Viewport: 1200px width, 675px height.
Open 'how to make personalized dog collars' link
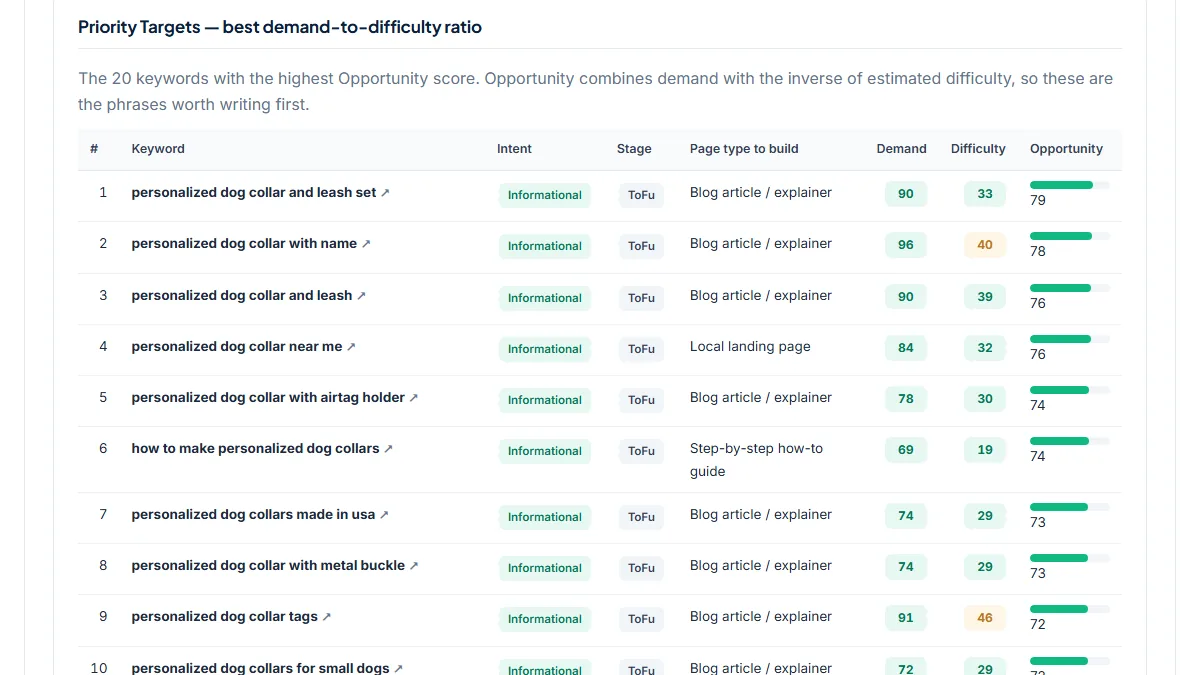click(x=255, y=448)
